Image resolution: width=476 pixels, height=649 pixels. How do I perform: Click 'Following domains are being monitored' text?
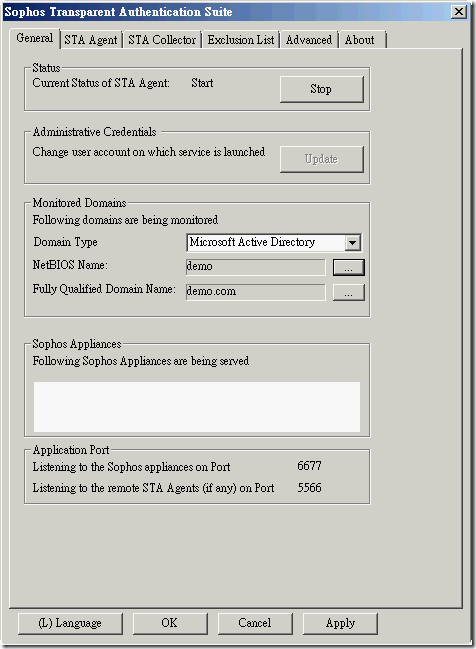pyautogui.click(x=125, y=220)
